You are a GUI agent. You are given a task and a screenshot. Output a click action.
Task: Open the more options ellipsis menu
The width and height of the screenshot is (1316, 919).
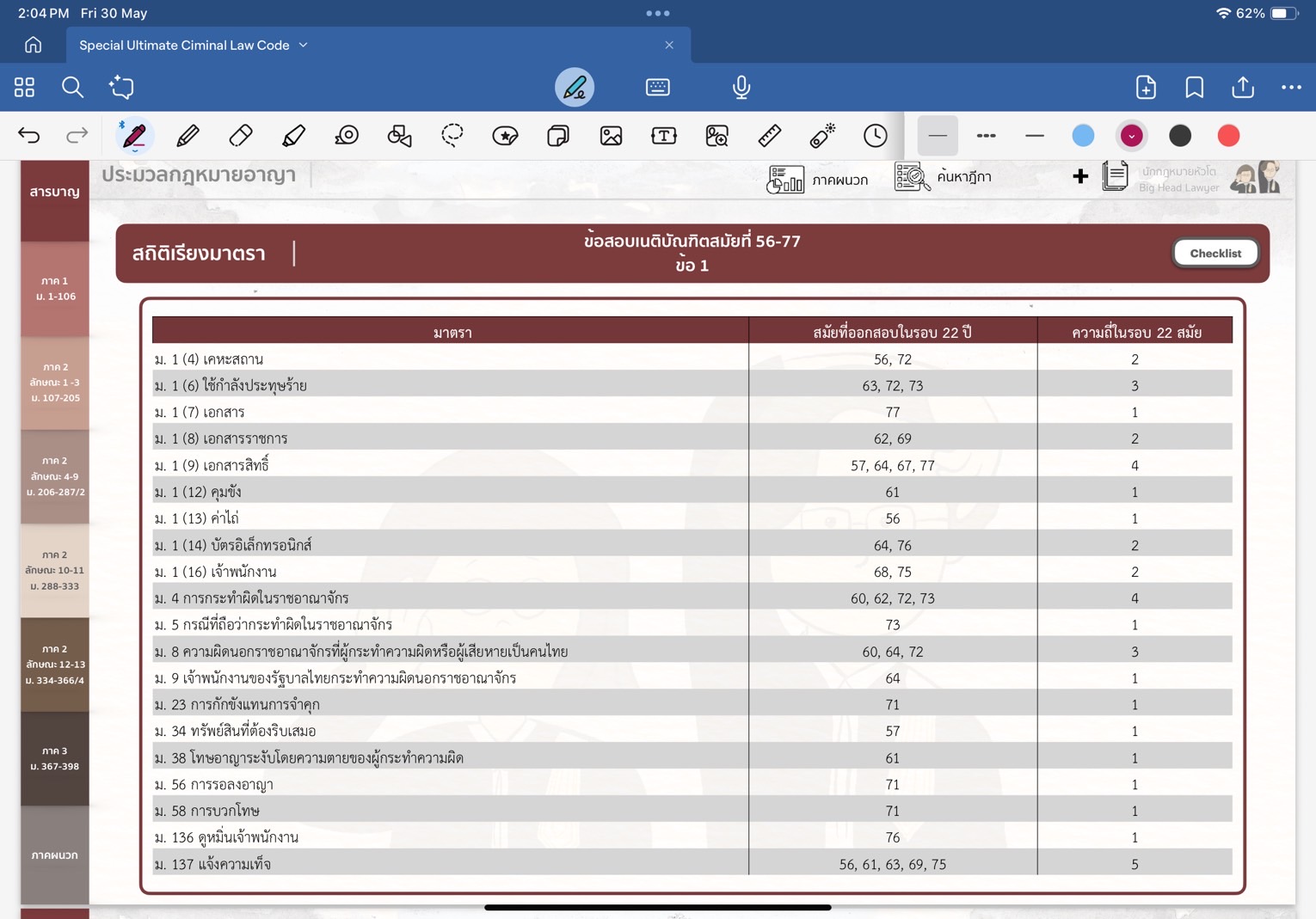1291,87
